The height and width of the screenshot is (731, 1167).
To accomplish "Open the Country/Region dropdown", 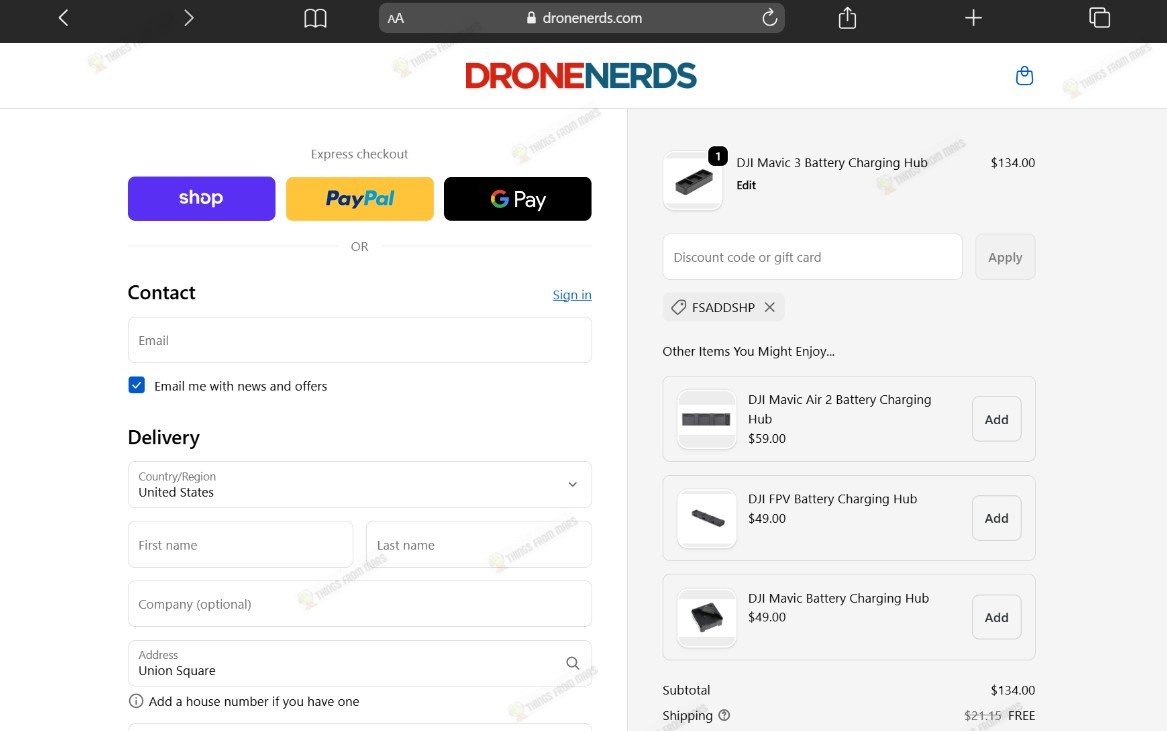I will [x=359, y=485].
